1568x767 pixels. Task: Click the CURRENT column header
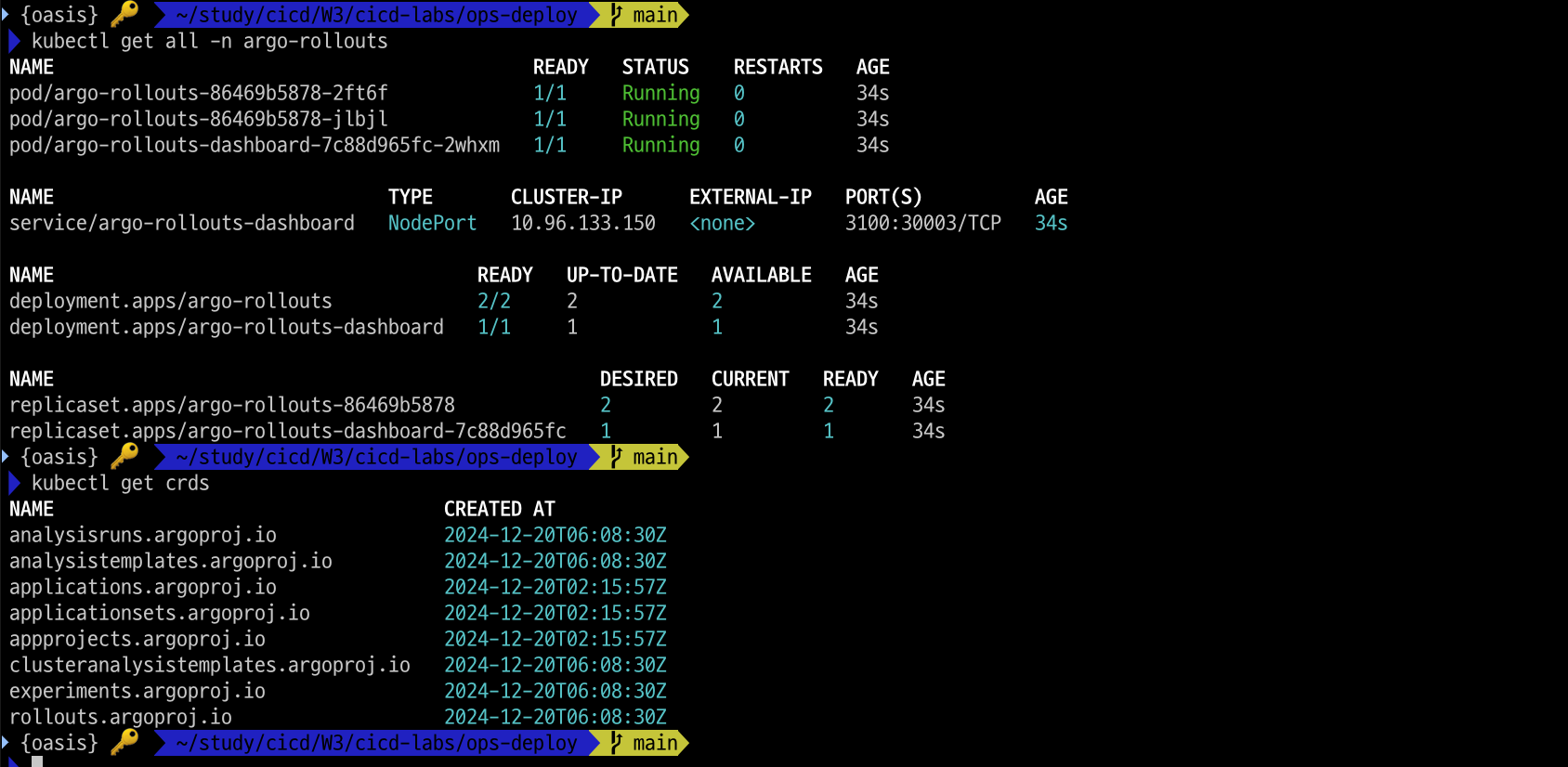(751, 379)
